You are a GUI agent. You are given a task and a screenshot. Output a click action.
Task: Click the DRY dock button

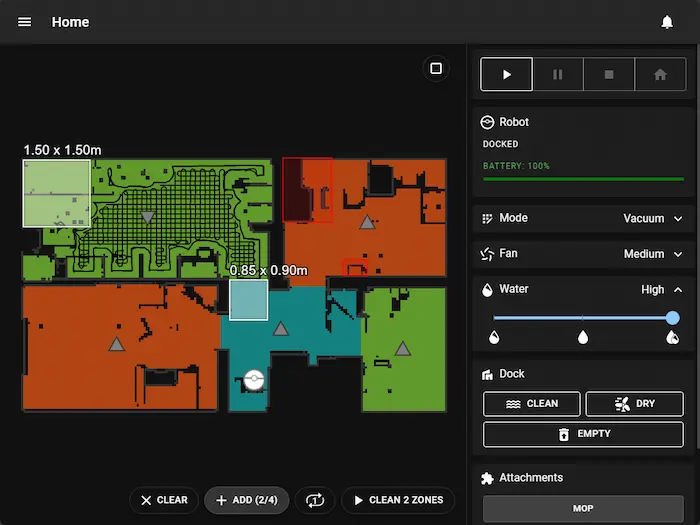click(634, 404)
